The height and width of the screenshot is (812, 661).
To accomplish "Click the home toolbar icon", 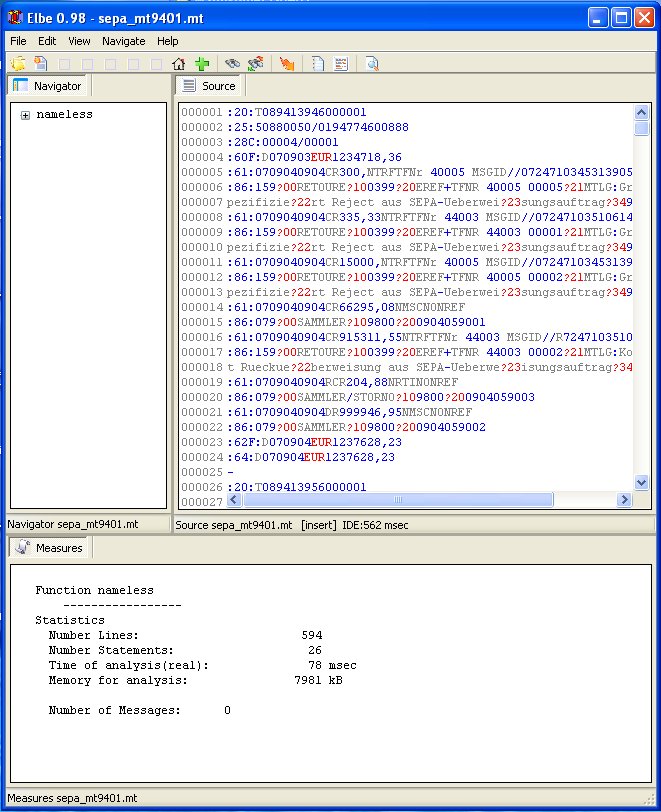I will pyautogui.click(x=179, y=64).
